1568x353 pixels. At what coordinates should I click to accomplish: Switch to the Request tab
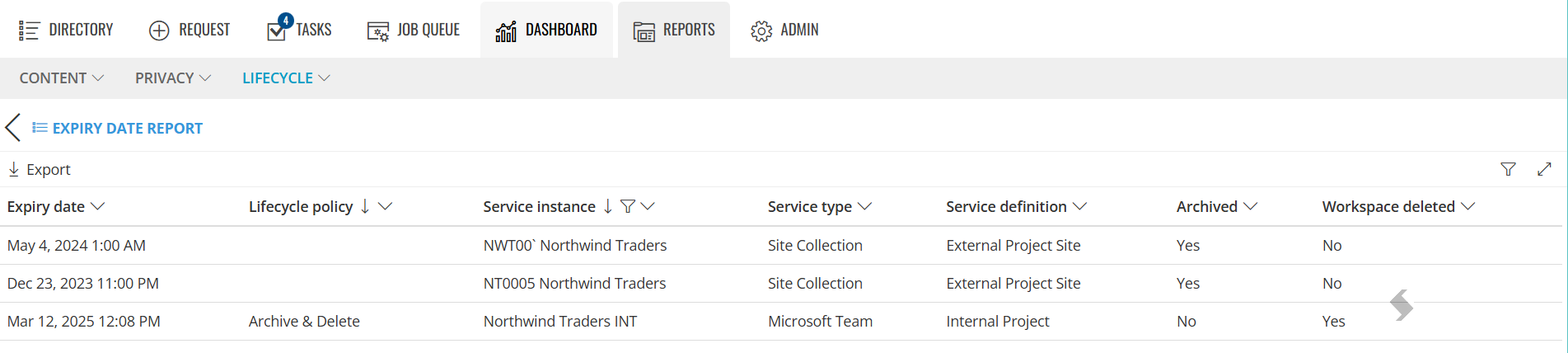[x=190, y=30]
